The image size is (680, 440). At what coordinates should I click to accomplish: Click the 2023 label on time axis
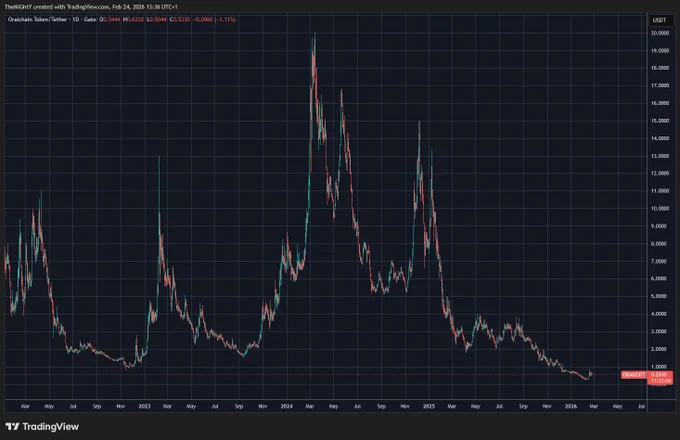(144, 406)
